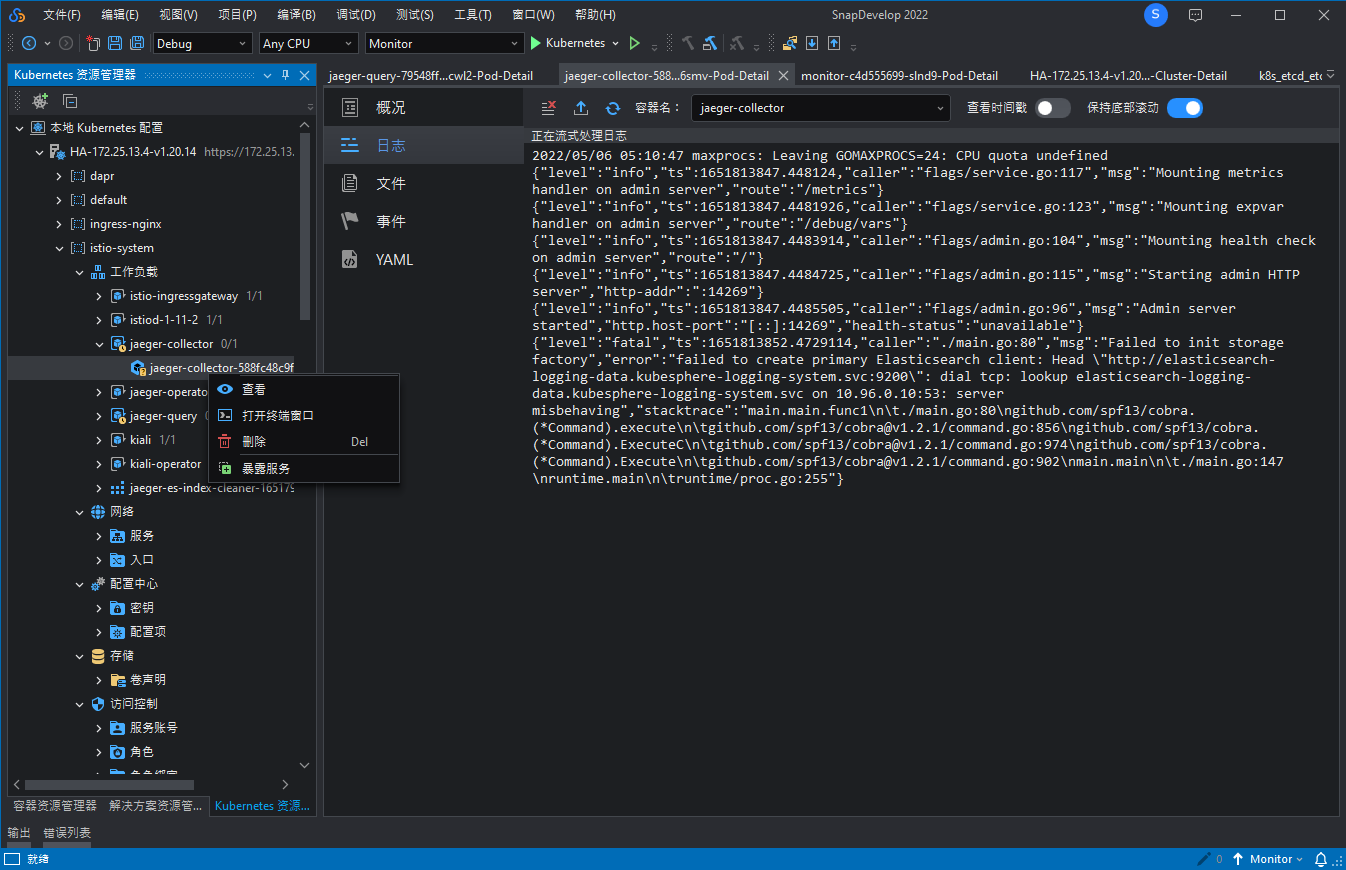Open the 概况 overview section
Image resolution: width=1346 pixels, height=870 pixels.
424,108
